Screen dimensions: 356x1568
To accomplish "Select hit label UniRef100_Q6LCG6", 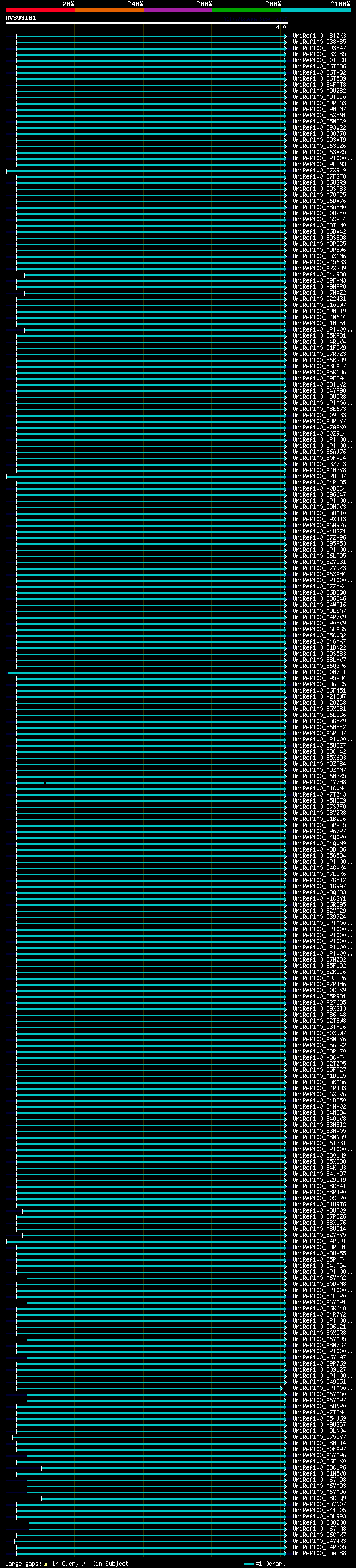I will point(319,715).
